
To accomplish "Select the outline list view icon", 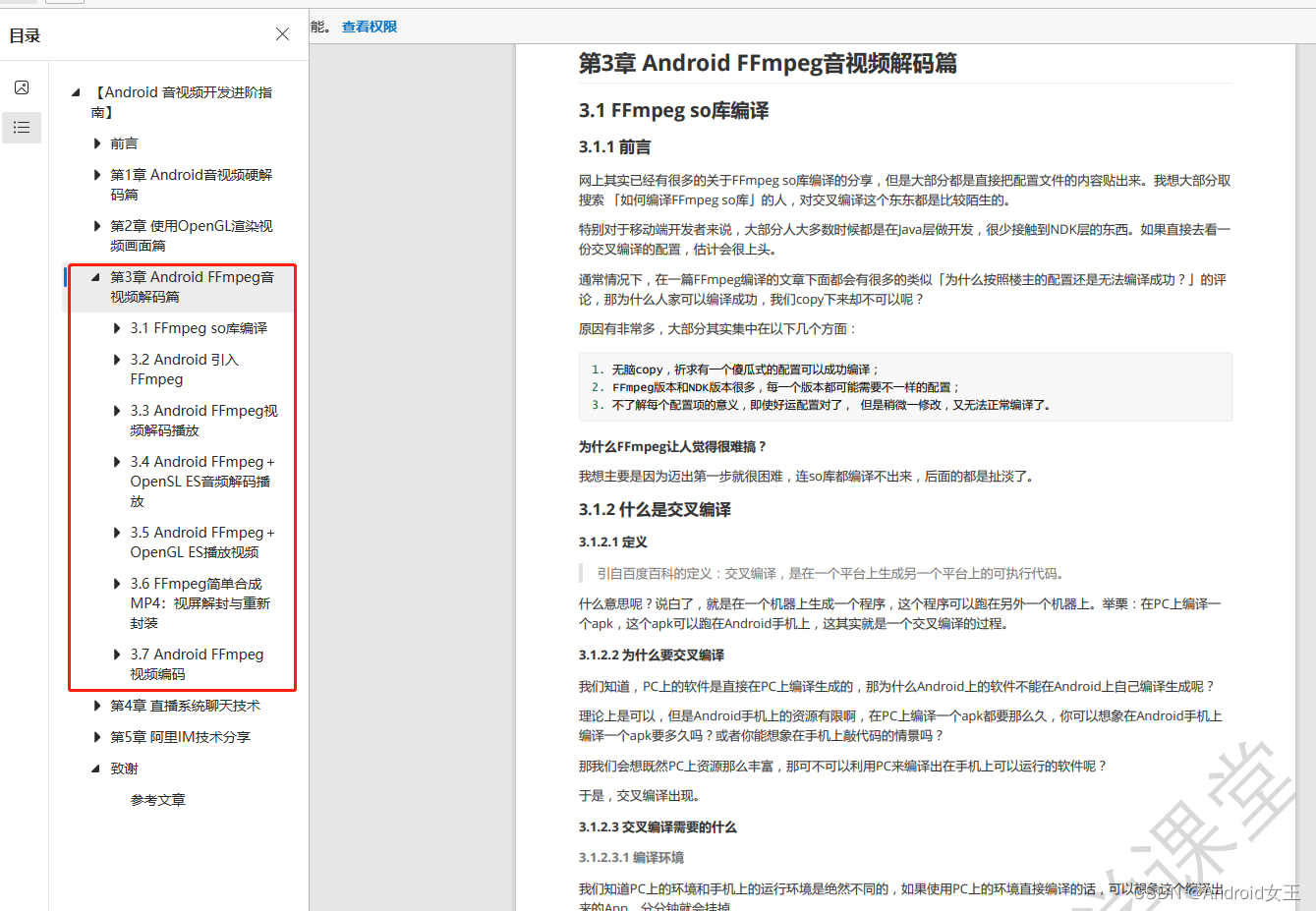I will tap(22, 128).
